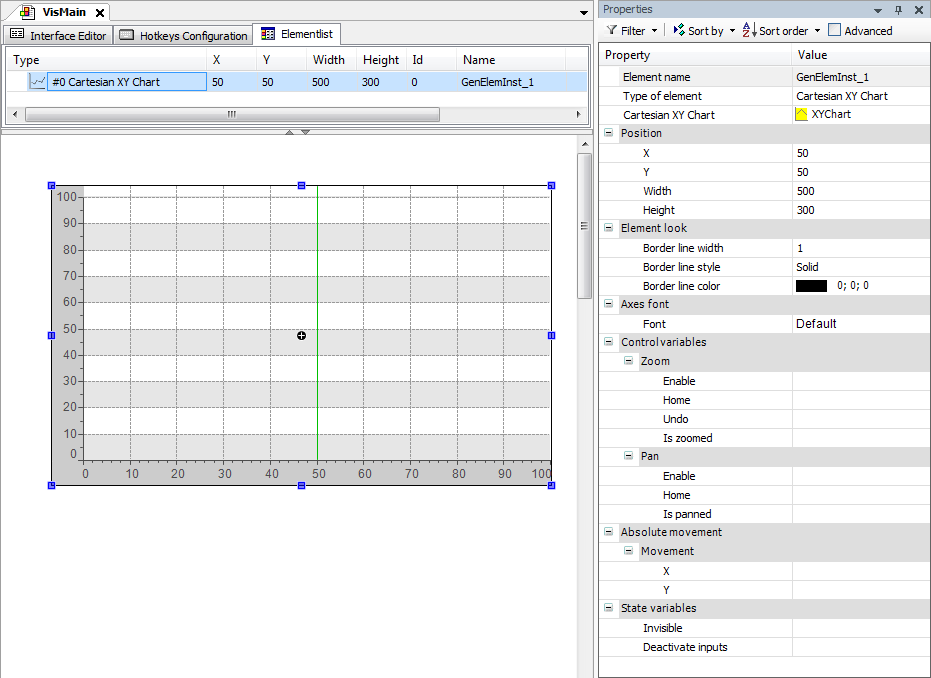The width and height of the screenshot is (931, 678).
Task: Select the Filter funnel icon in Properties
Action: coord(611,30)
